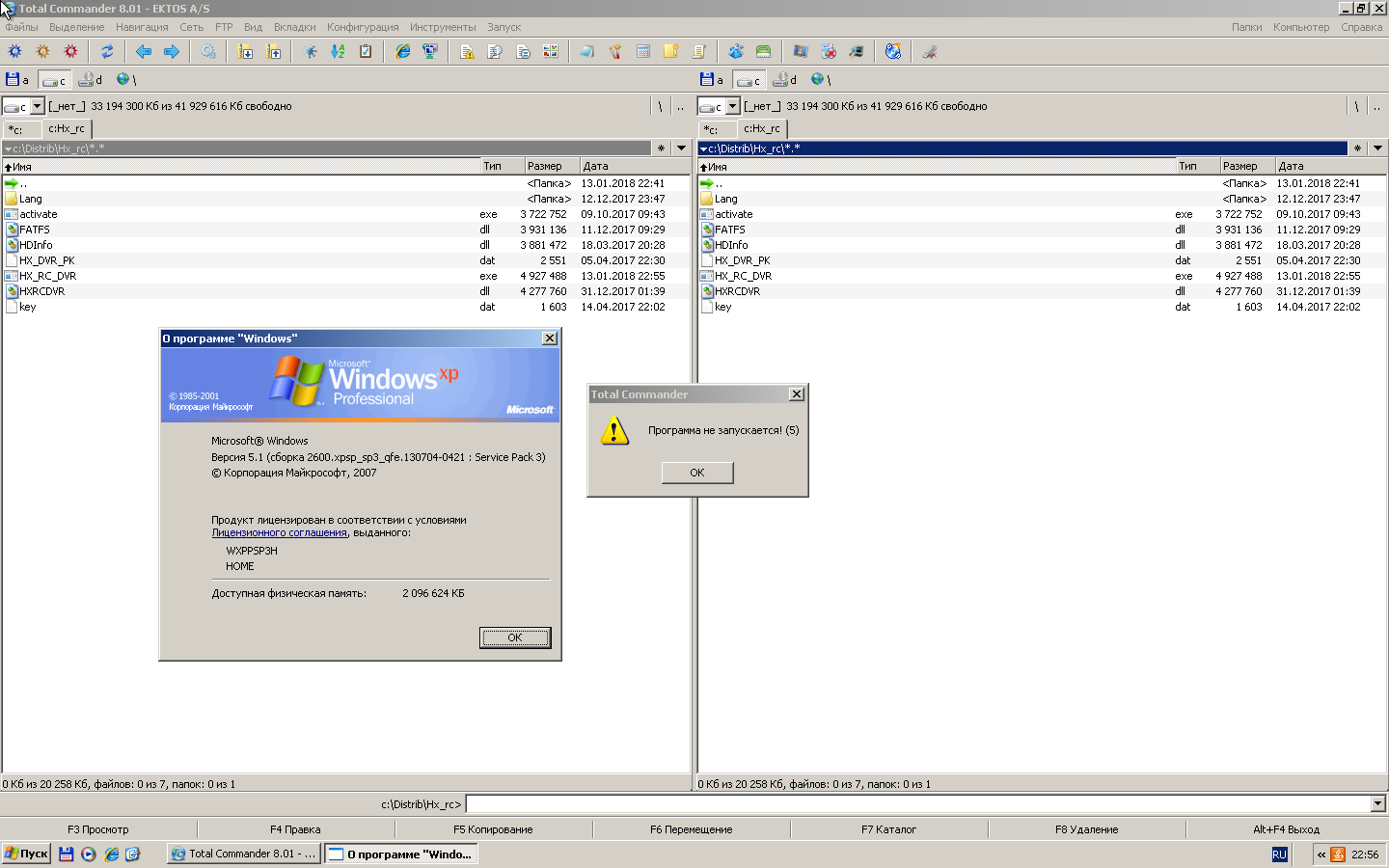The height and width of the screenshot is (868, 1389).
Task: Select floppy drive a in left panel
Action: 17,80
